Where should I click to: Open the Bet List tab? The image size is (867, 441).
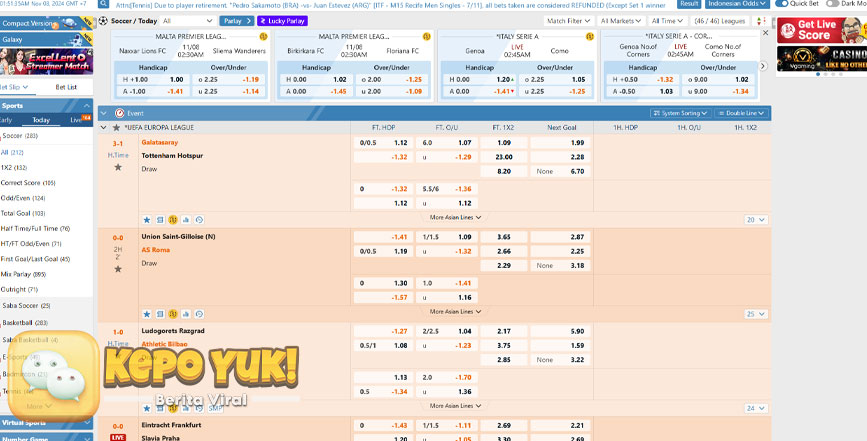pyautogui.click(x=66, y=87)
